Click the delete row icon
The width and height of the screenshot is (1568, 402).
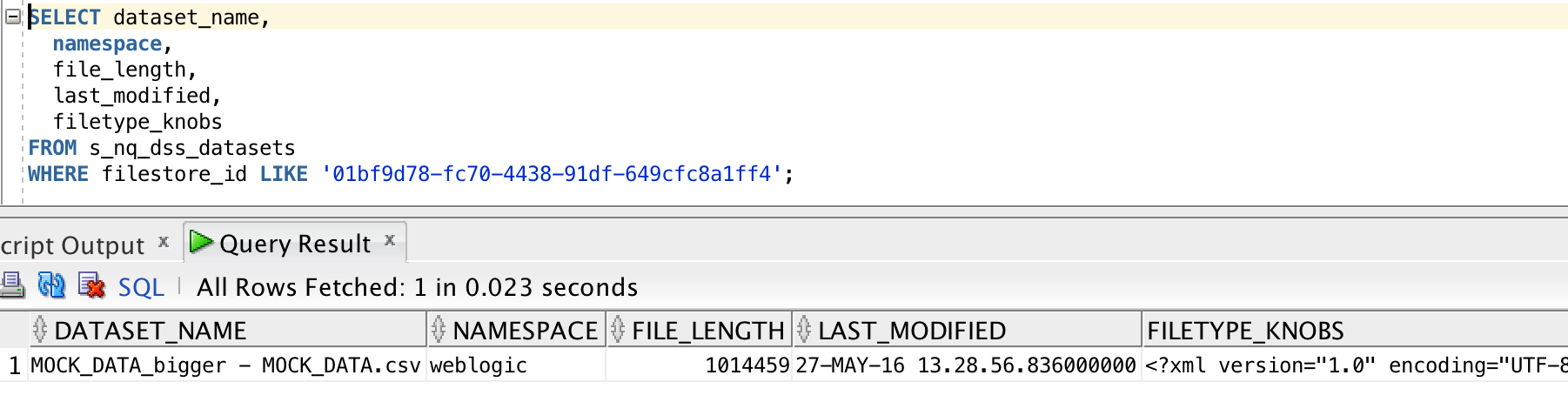coord(90,285)
